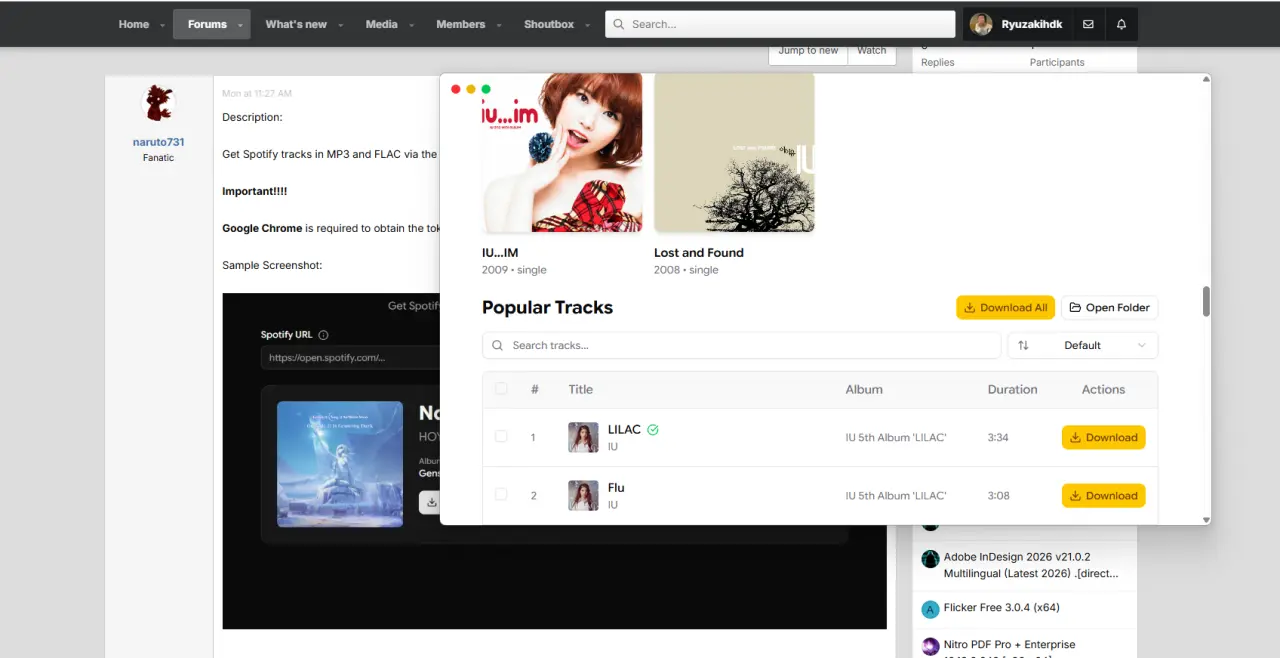Click the magnifier icon in the track search
The width and height of the screenshot is (1280, 658).
click(497, 345)
